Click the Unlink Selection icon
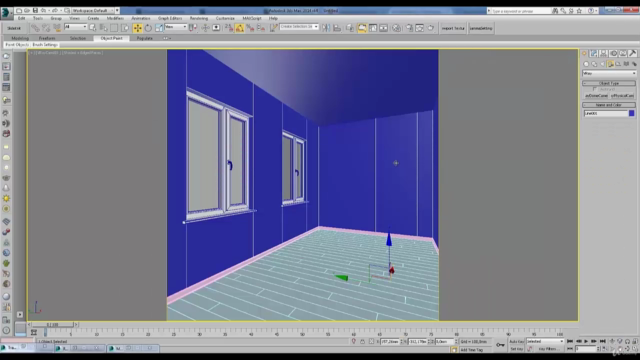 click(x=46, y=28)
